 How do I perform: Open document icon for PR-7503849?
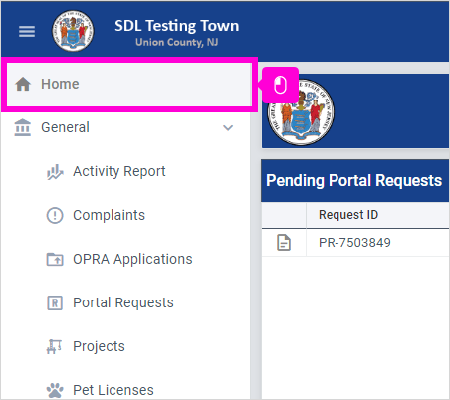284,242
